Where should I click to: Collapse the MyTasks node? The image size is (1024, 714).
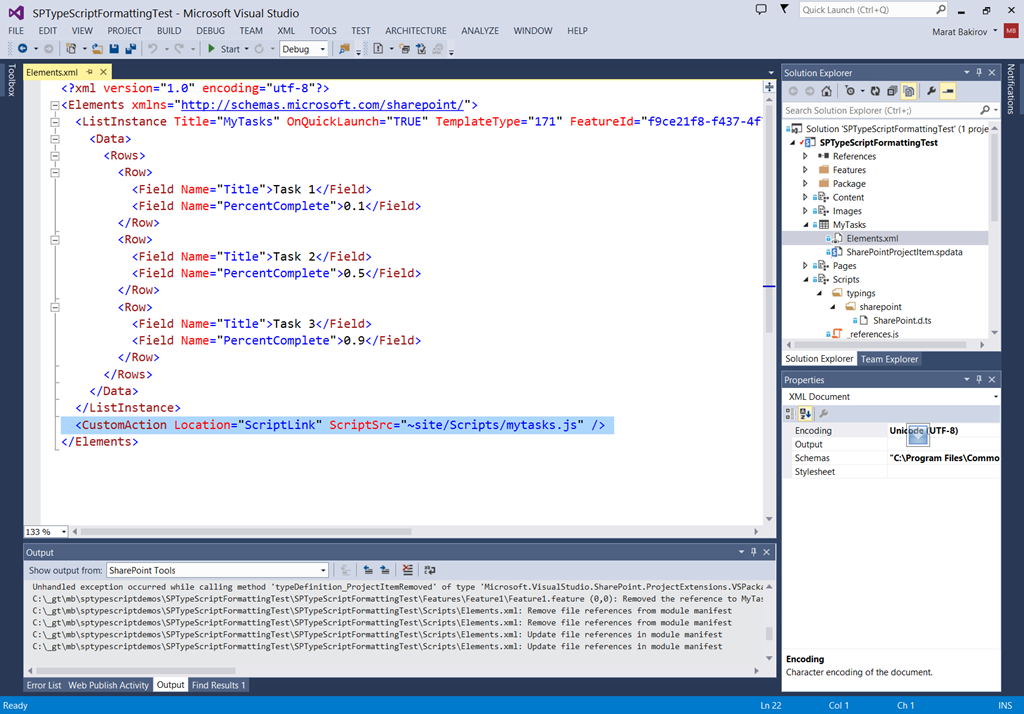[805, 225]
